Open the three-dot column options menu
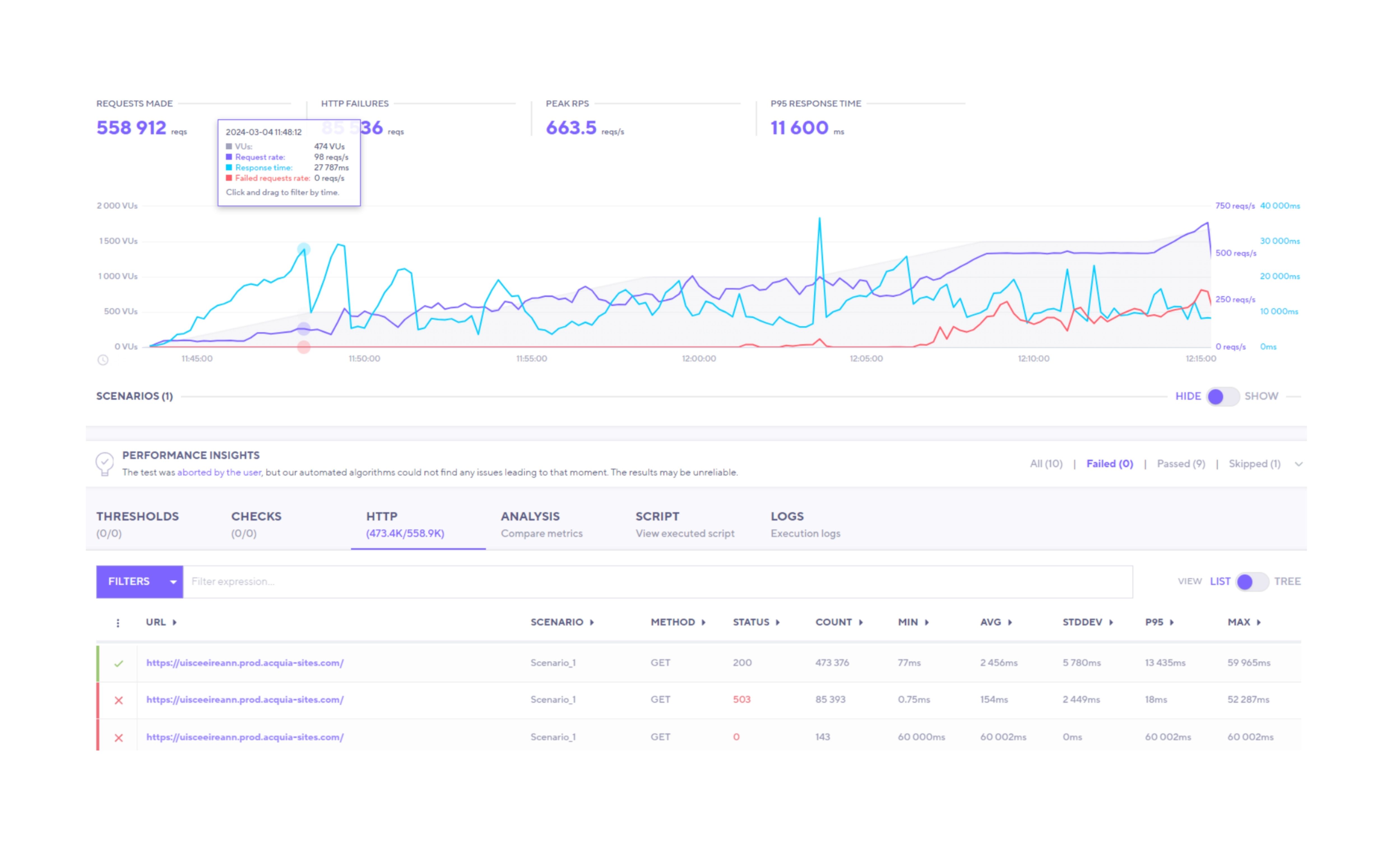The image size is (1400, 841). coord(118,623)
